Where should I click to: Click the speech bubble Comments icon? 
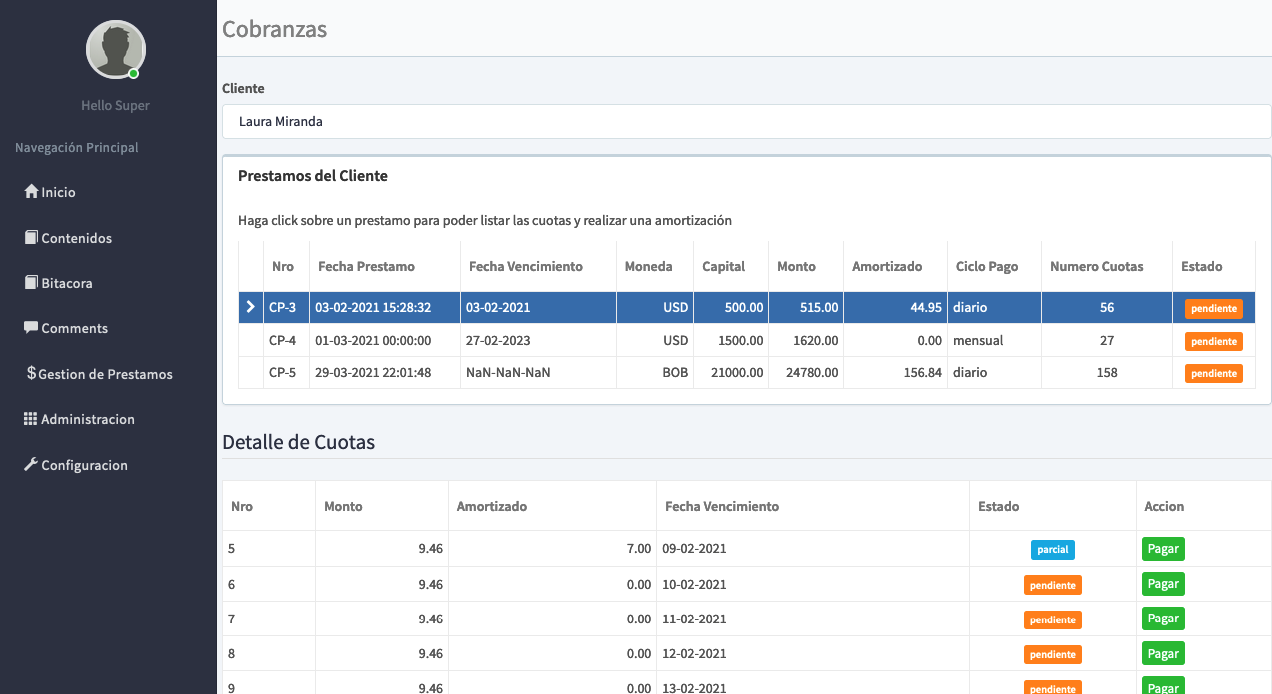pyautogui.click(x=31, y=328)
